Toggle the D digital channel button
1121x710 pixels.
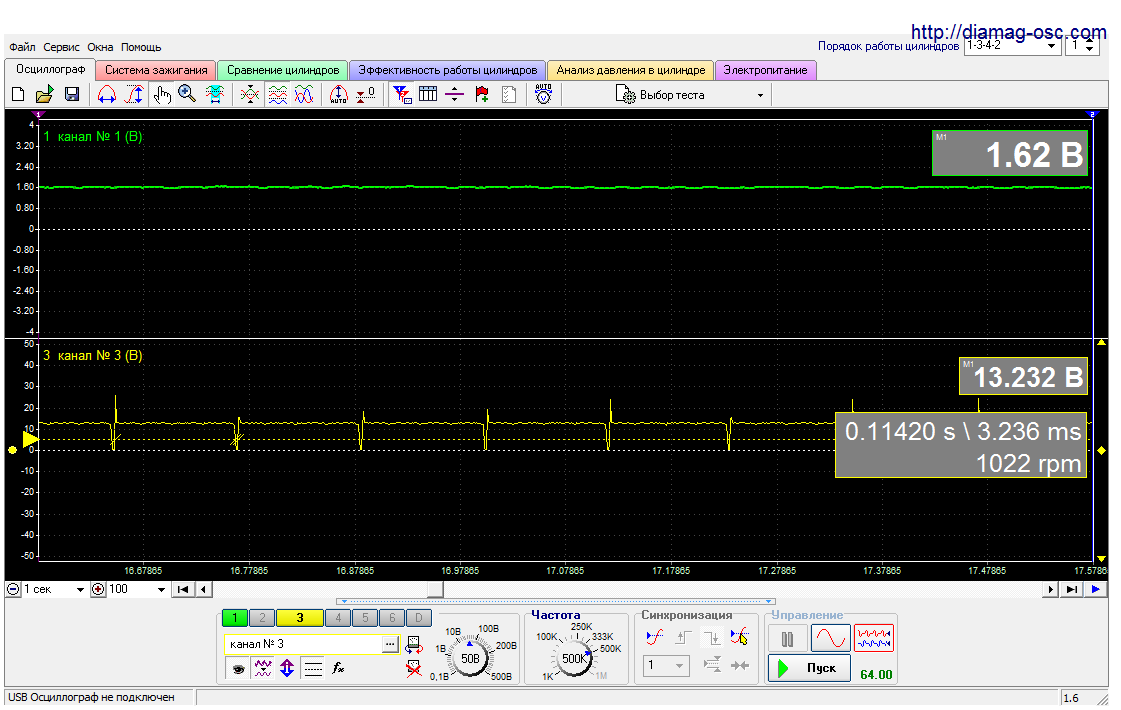click(419, 618)
